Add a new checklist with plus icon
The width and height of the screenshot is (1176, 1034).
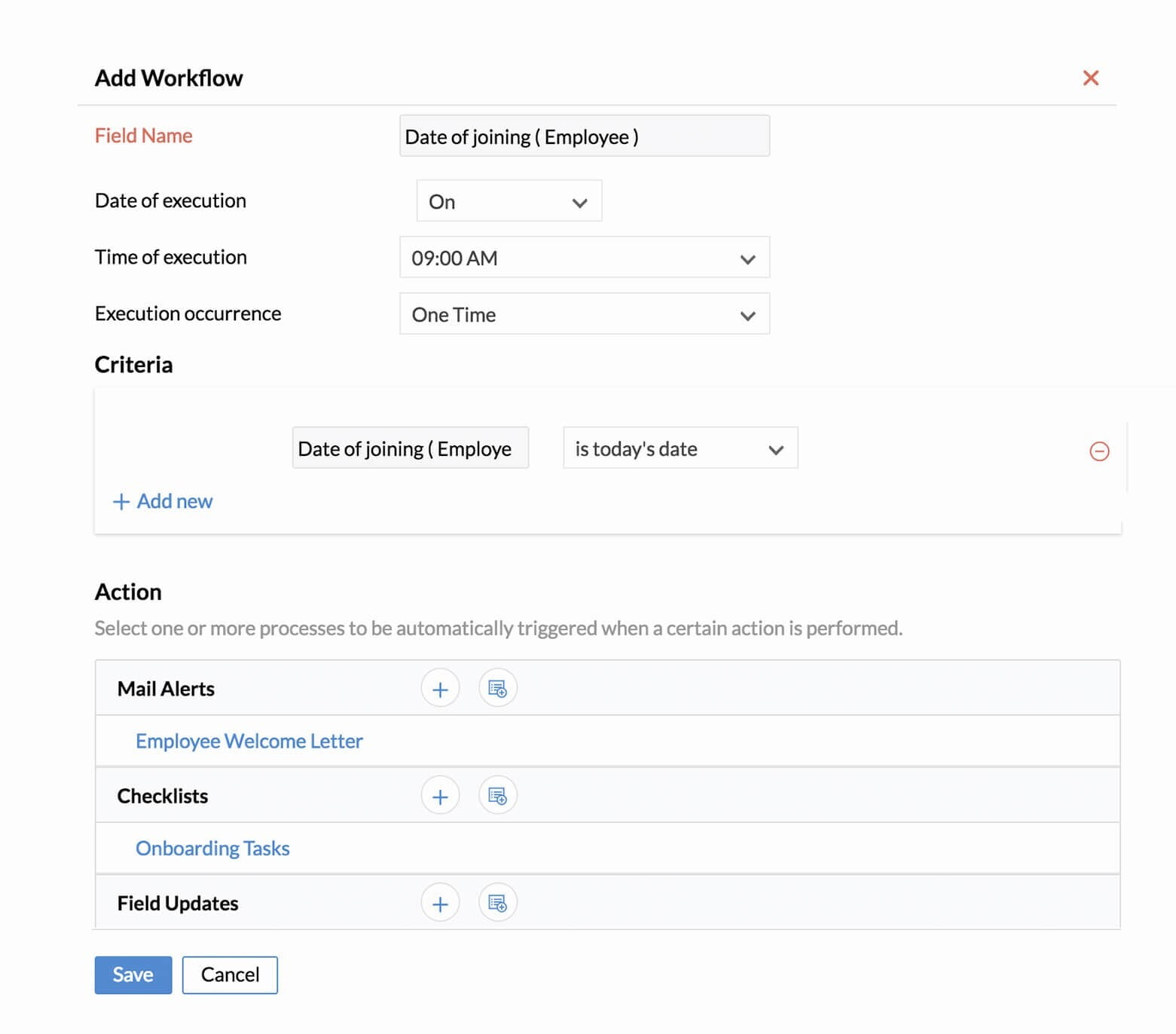point(440,796)
